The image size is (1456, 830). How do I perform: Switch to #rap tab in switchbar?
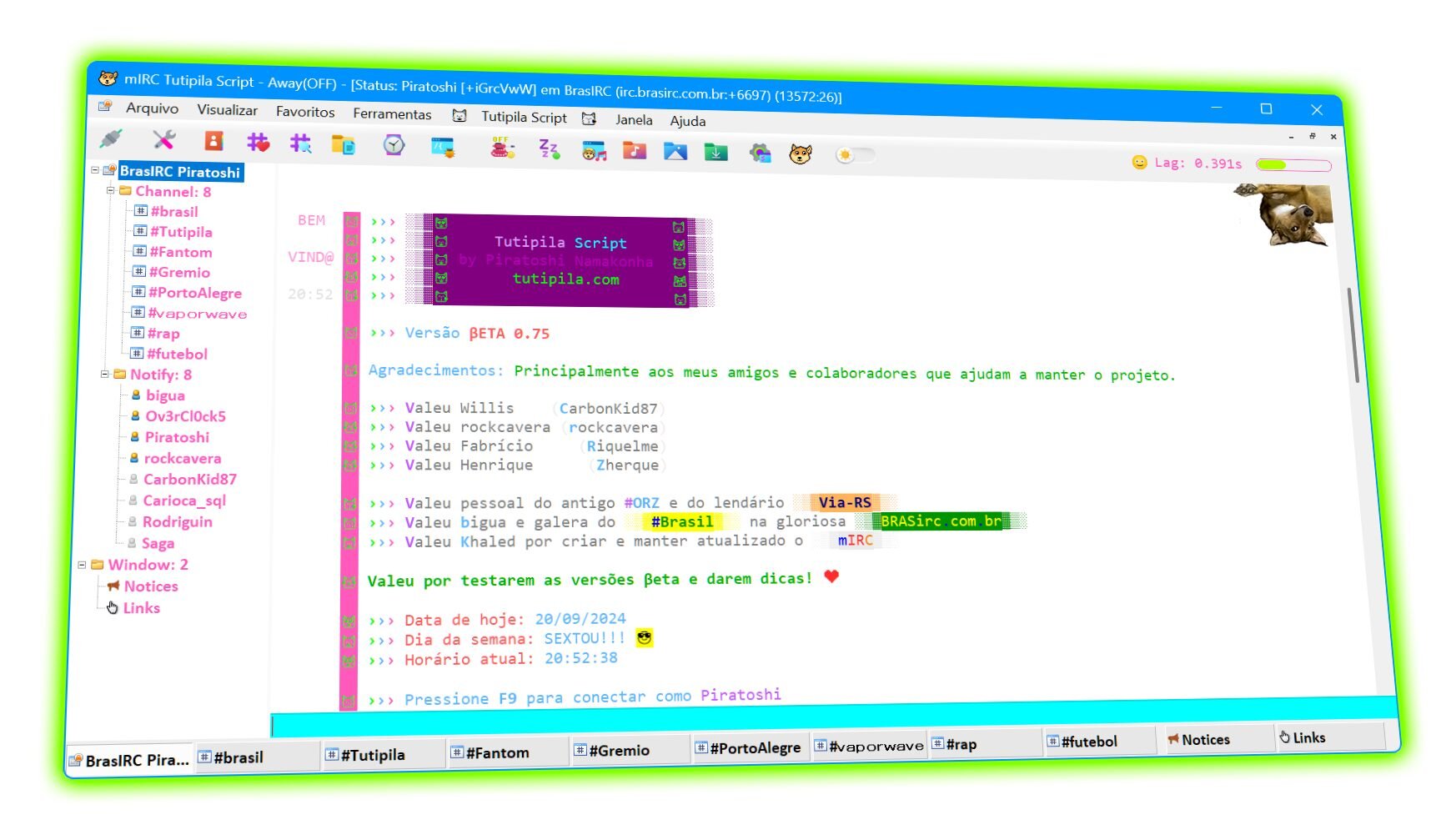(x=986, y=743)
